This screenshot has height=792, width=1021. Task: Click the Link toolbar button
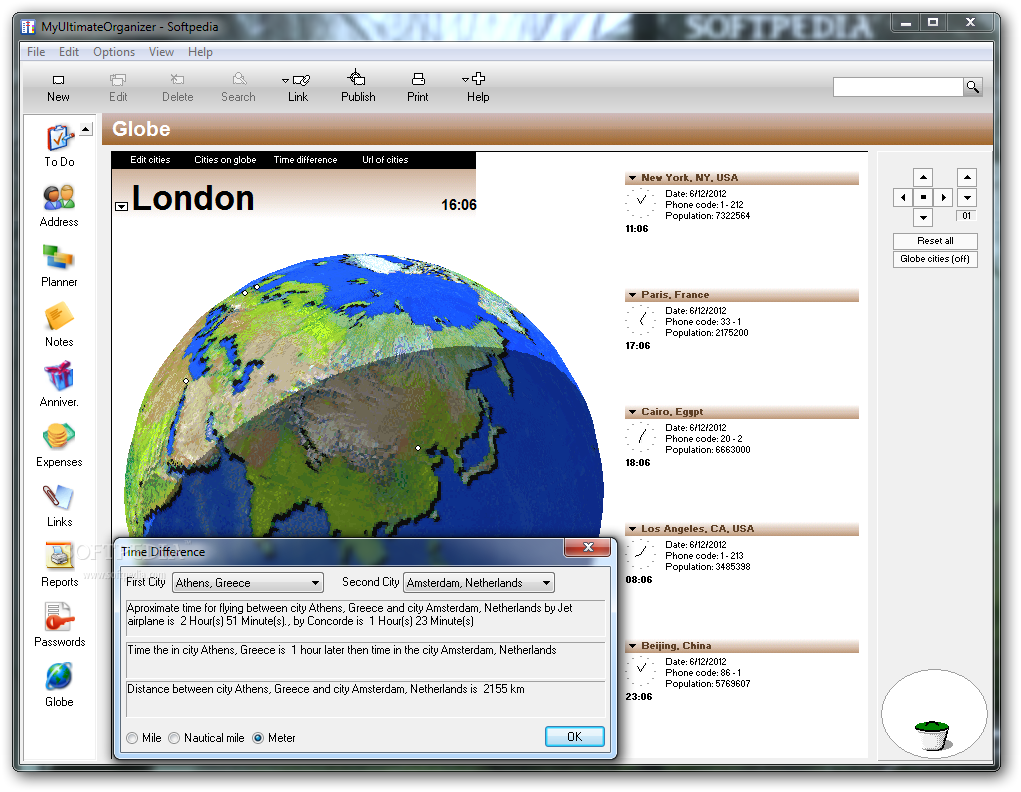(x=298, y=88)
